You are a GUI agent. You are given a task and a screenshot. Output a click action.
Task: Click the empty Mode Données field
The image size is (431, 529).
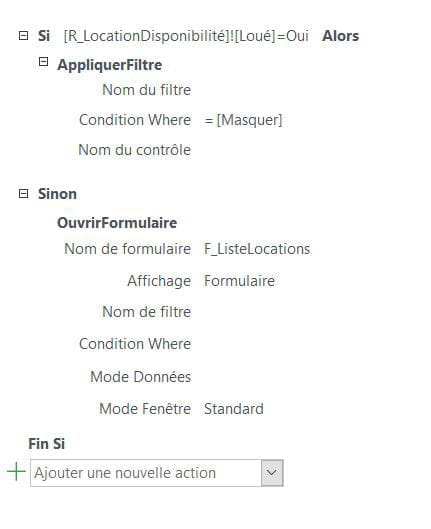tap(270, 377)
